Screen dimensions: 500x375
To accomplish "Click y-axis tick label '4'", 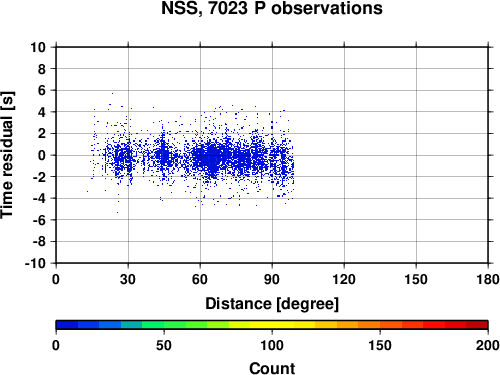I will tap(42, 112).
